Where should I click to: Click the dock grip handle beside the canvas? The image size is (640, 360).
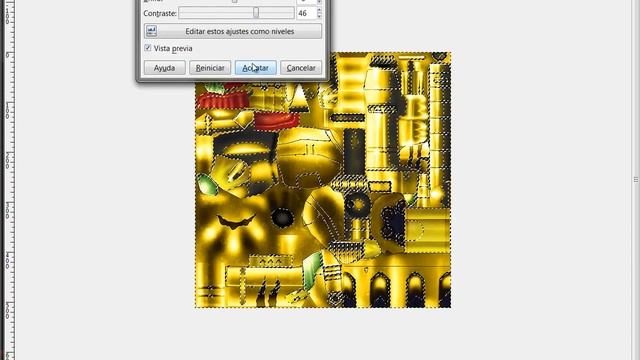(x=636, y=180)
